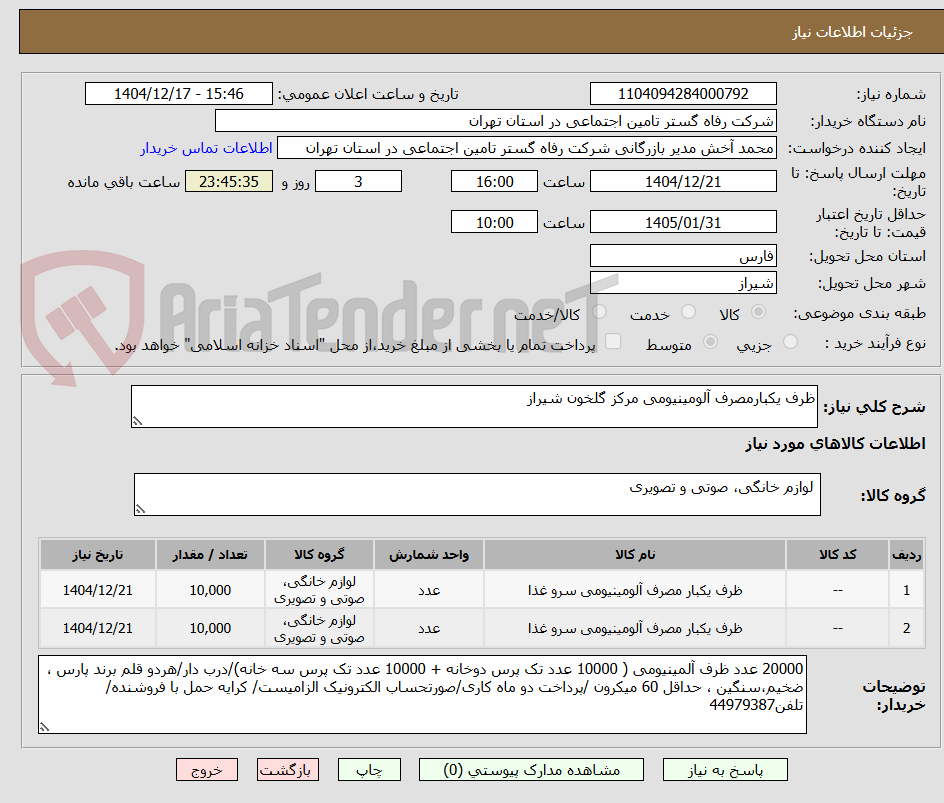The image size is (944, 803).
Task: Click row number 2 cell
Action: [906, 628]
